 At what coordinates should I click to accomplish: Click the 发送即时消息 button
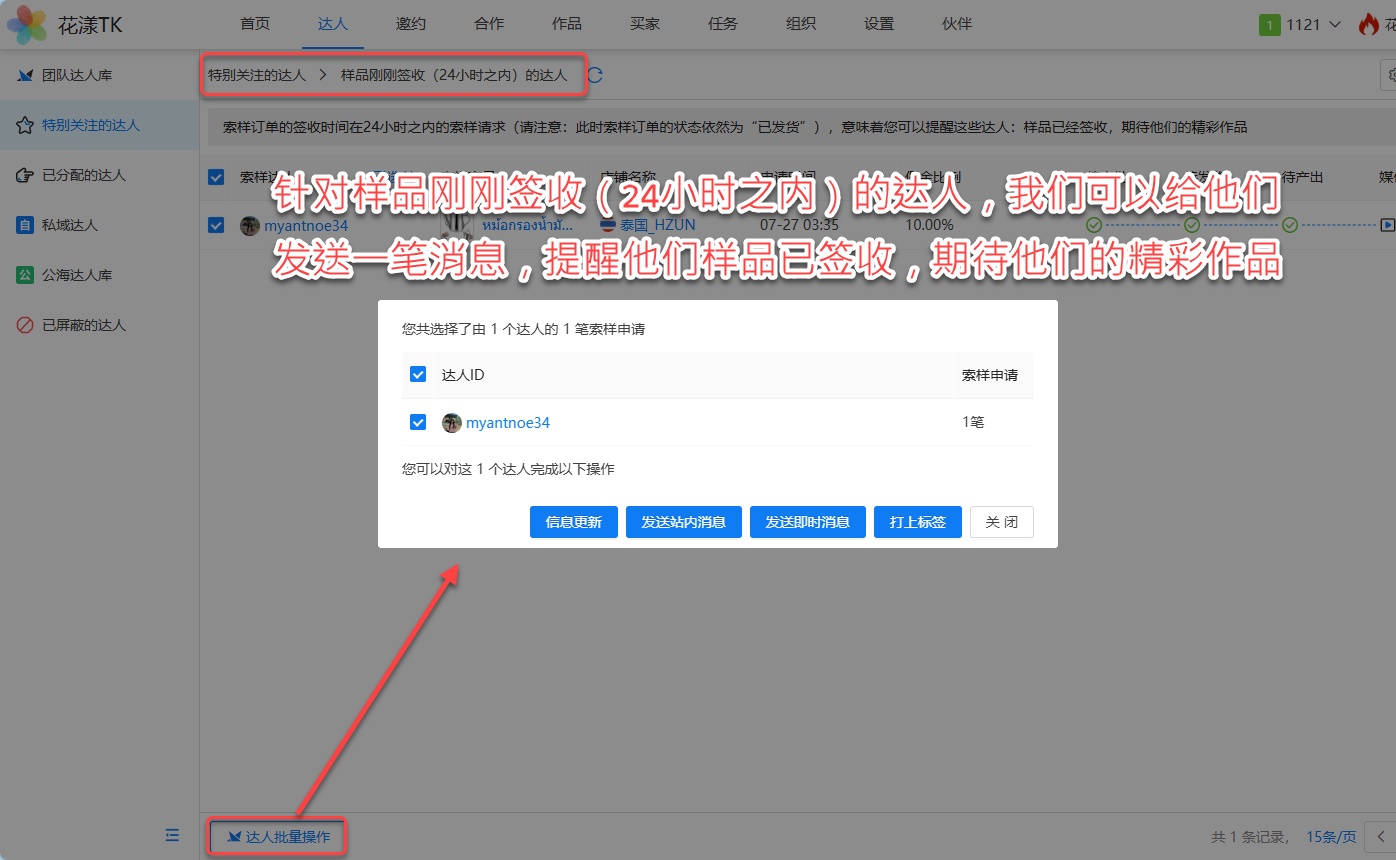[x=807, y=522]
